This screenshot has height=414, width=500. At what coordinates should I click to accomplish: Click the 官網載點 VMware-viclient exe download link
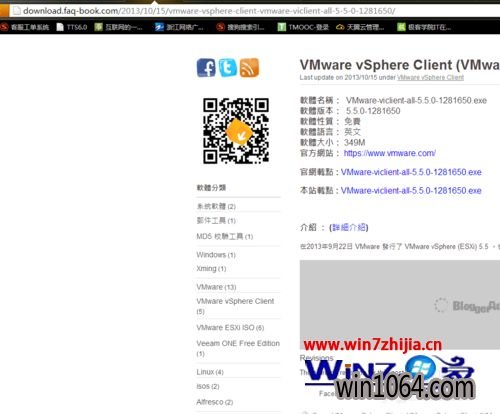pos(411,172)
